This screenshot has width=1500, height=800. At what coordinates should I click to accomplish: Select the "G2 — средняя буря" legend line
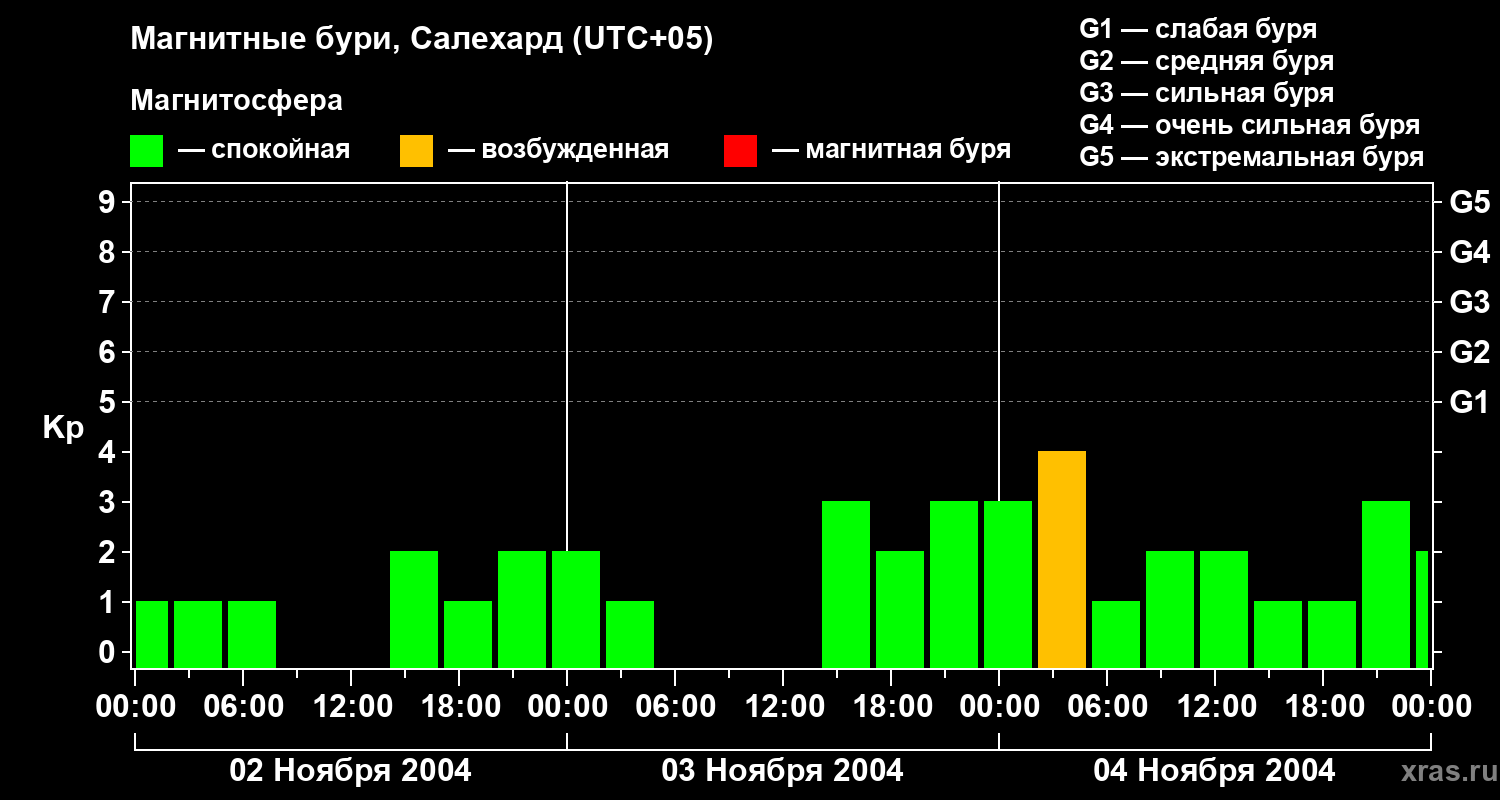(1207, 61)
